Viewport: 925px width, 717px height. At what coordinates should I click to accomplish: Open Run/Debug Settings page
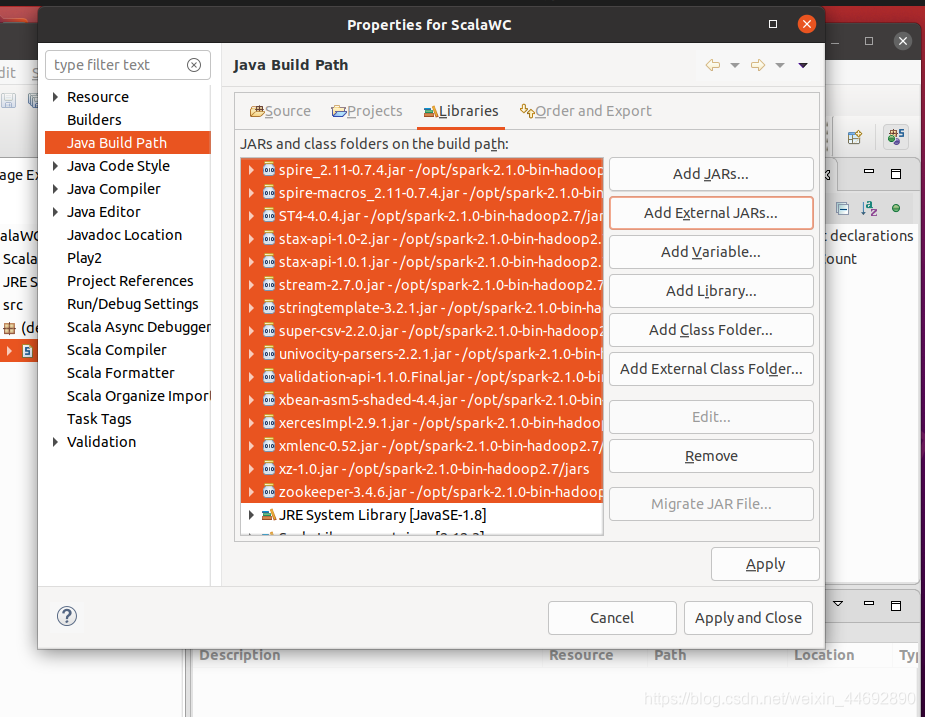click(133, 304)
